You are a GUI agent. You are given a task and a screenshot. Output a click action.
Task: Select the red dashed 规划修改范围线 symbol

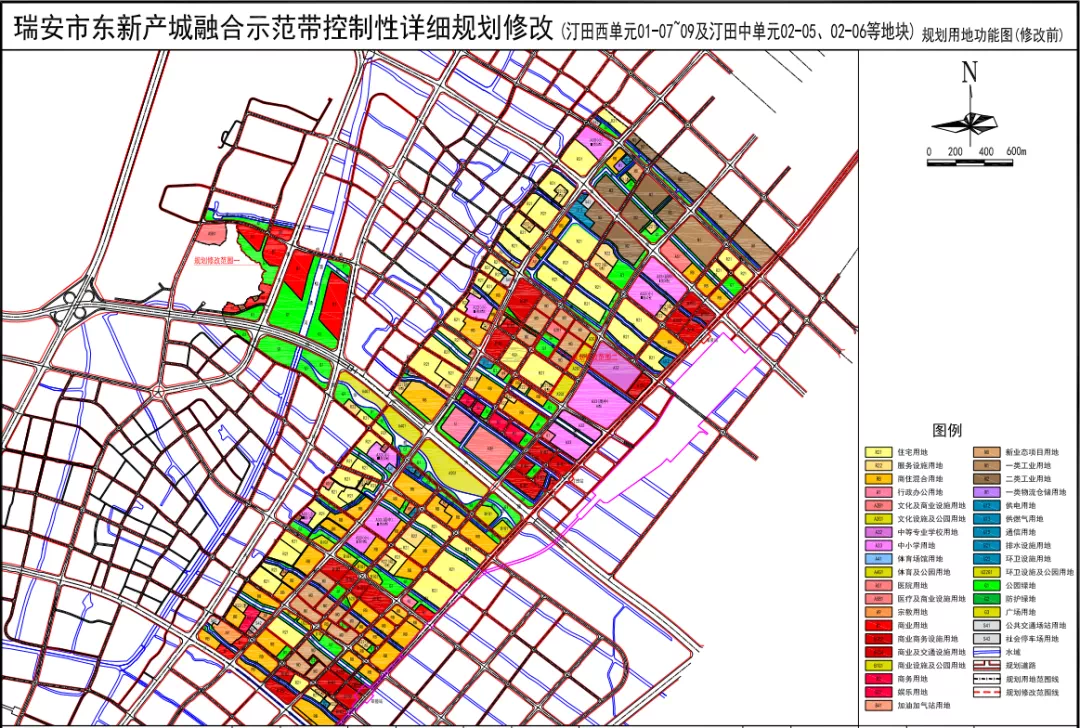(x=986, y=690)
